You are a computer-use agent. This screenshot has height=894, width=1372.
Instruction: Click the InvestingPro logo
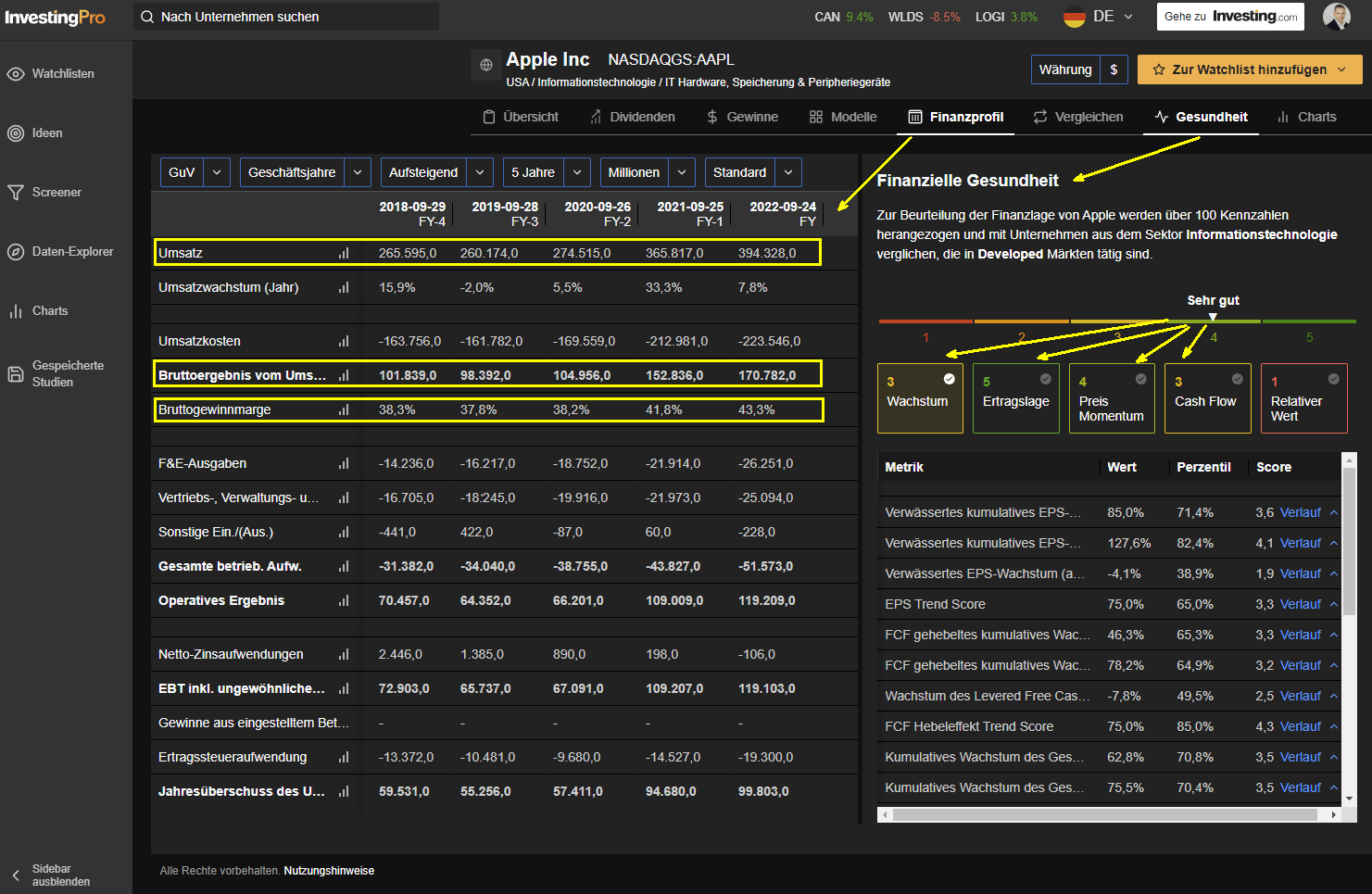click(55, 18)
